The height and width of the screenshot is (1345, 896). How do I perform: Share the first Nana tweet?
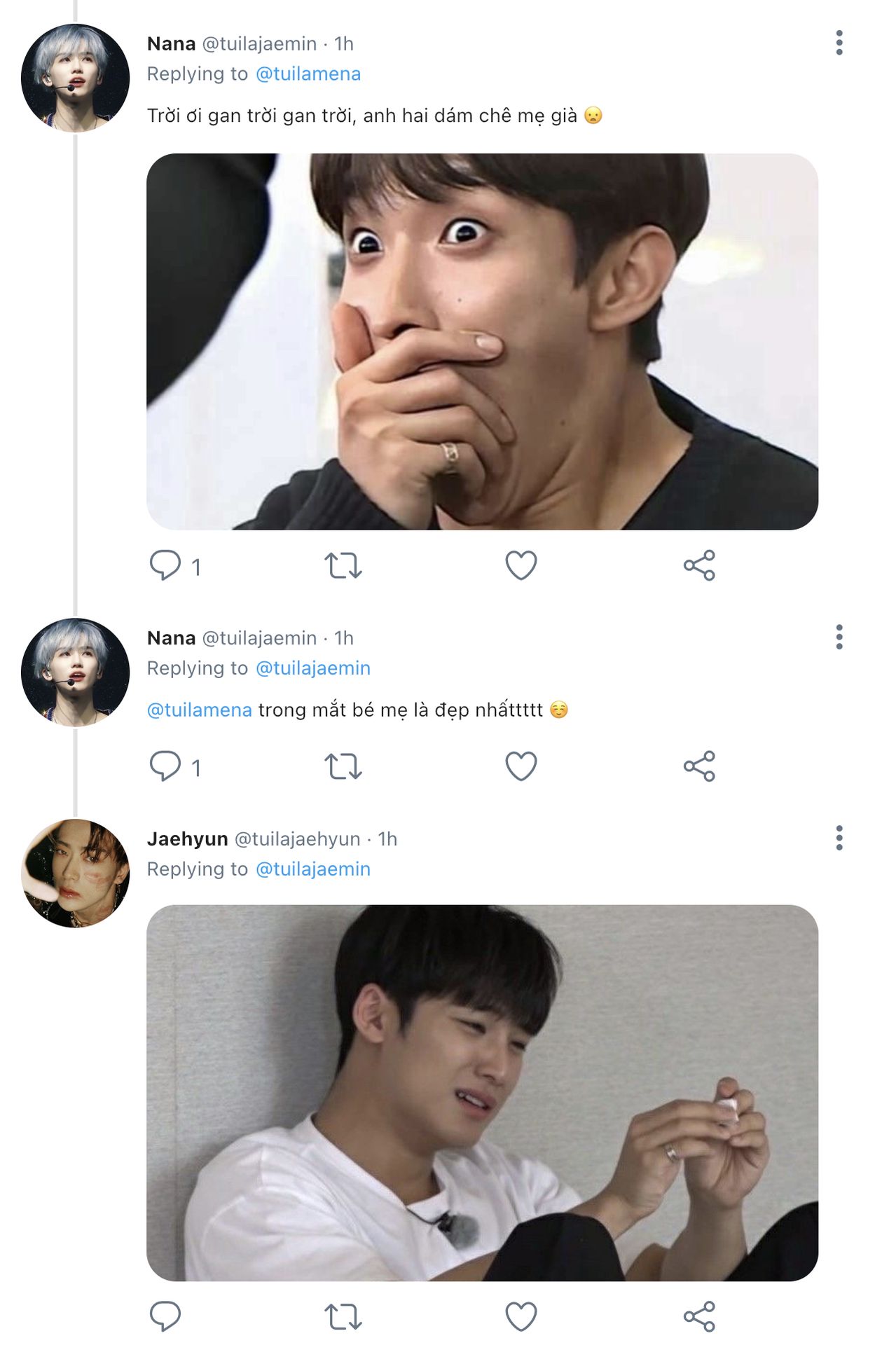coord(699,565)
